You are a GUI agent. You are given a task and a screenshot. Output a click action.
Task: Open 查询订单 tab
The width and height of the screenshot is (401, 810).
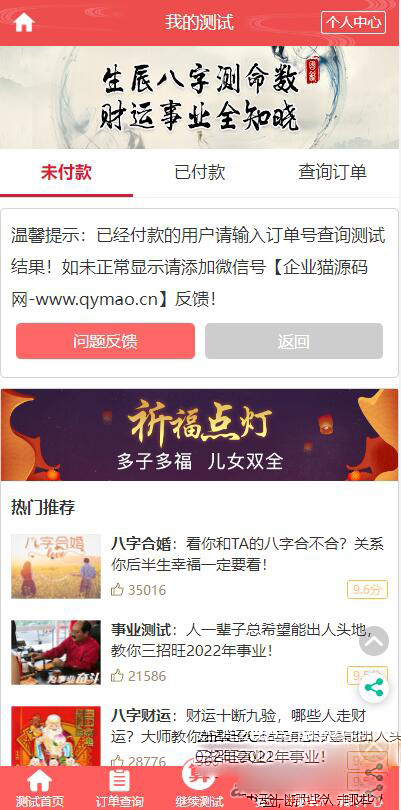[x=332, y=173]
